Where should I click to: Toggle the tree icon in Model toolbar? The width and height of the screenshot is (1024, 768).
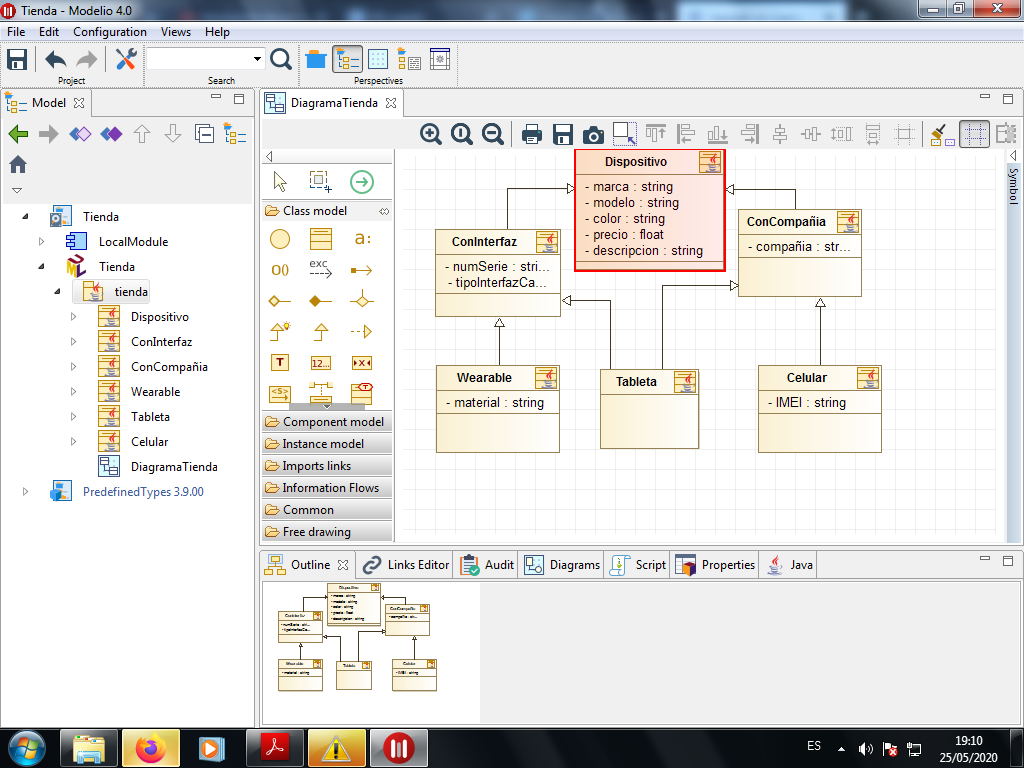click(x=235, y=134)
